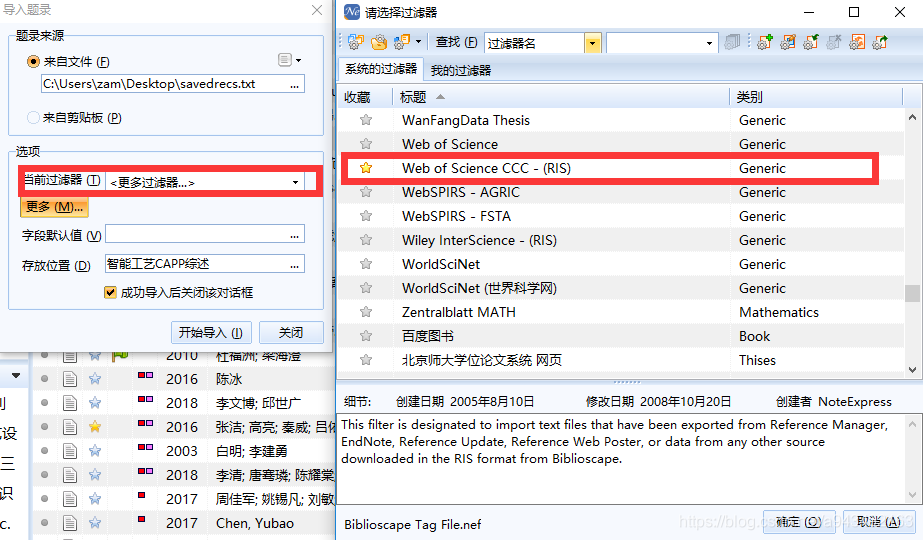Click the red-pink tag marks in 李文博 row
923x540 pixels.
[145, 399]
